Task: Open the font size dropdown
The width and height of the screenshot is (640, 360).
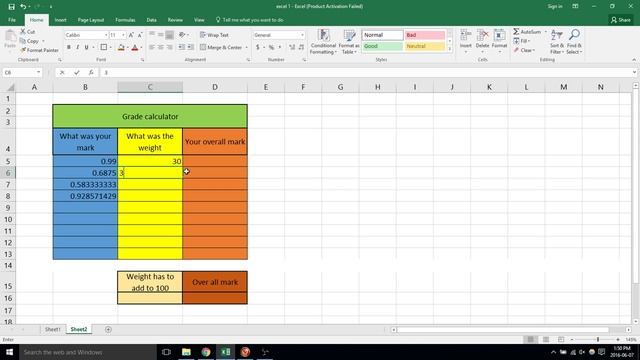Action: [x=123, y=35]
